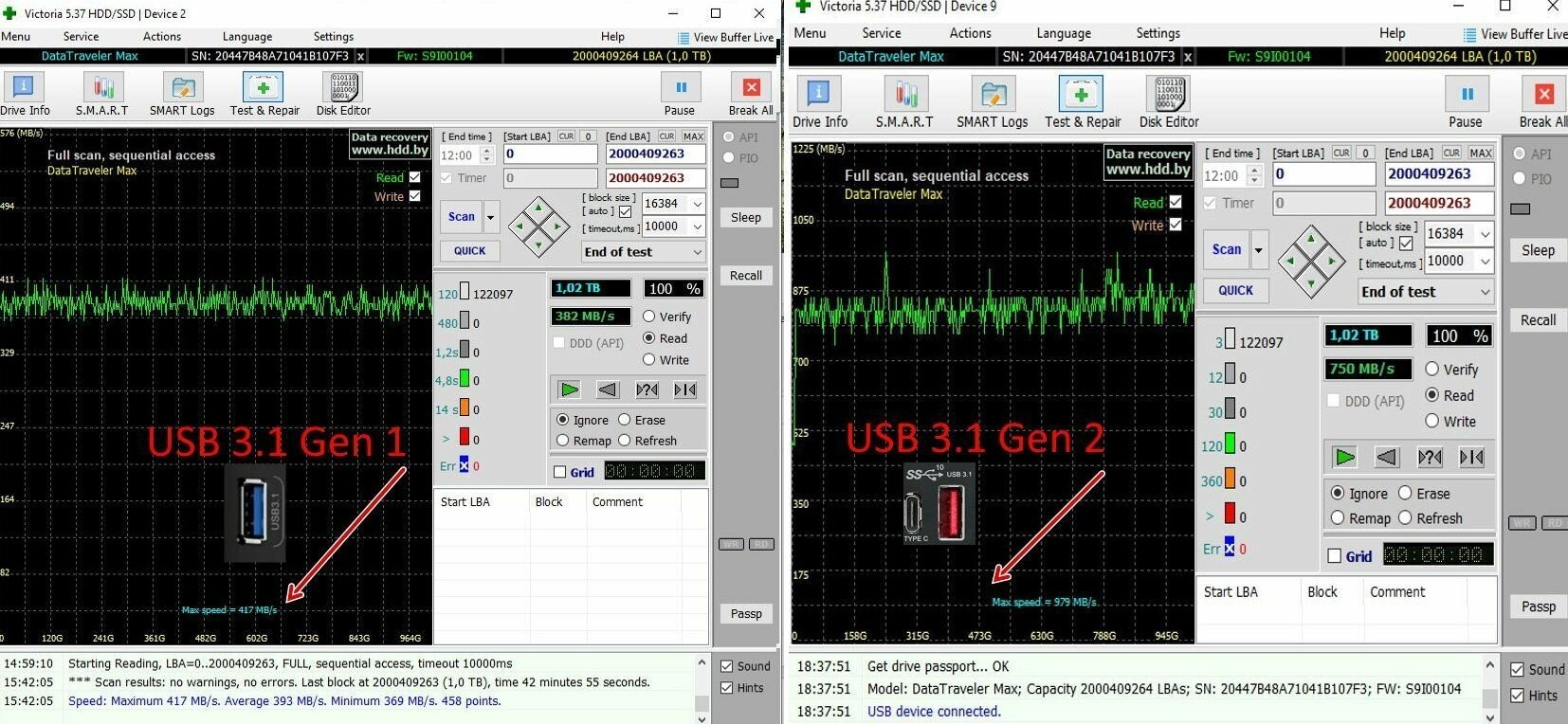This screenshot has width=1568, height=724.
Task: Click Break All icon in left Device 2 window
Action: [x=751, y=88]
